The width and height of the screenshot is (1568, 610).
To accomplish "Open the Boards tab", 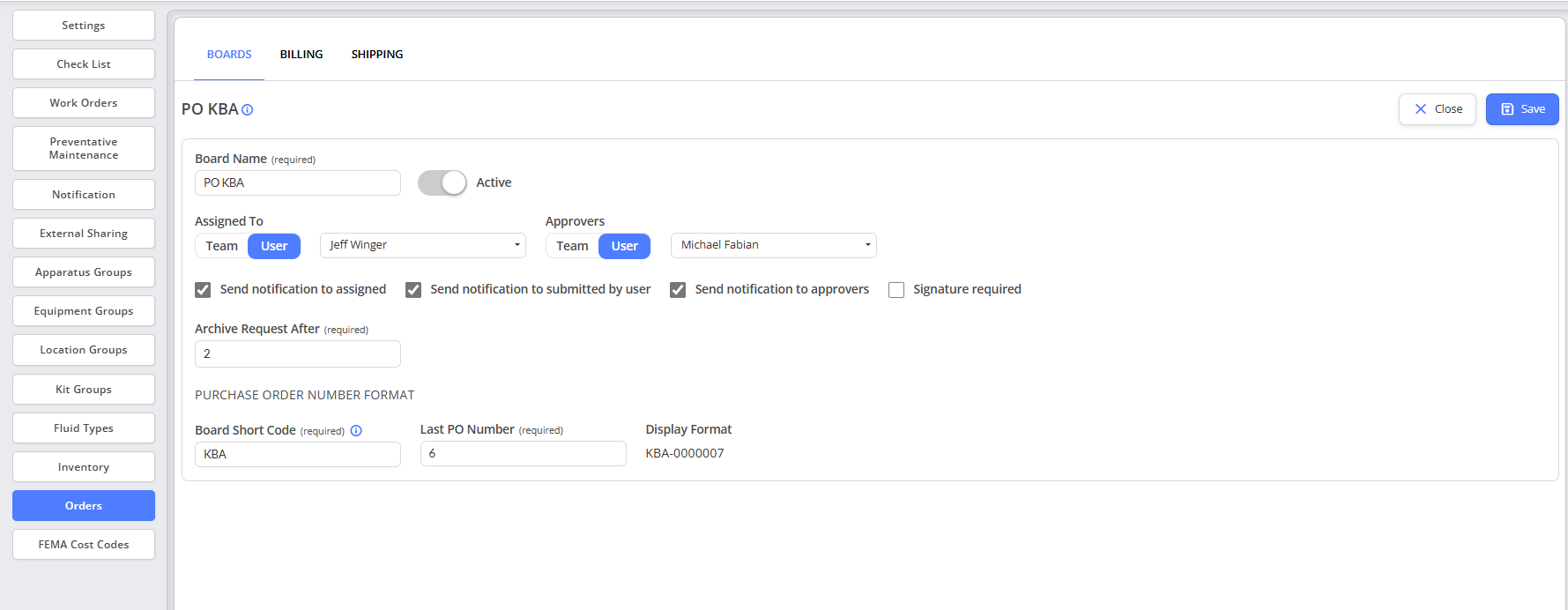I will (x=229, y=55).
